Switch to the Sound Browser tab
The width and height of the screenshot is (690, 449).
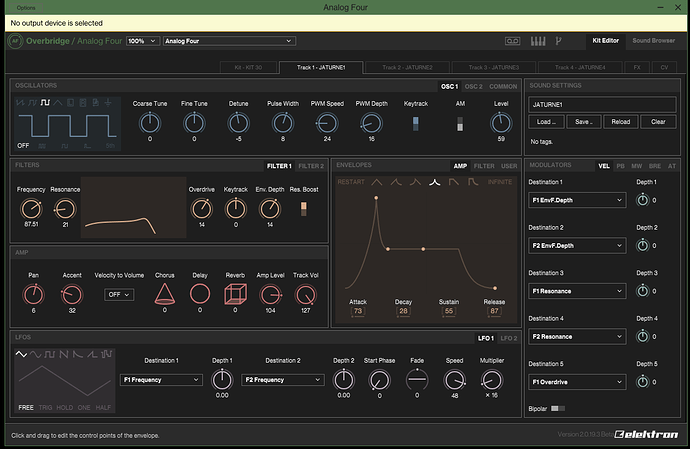[x=653, y=40]
